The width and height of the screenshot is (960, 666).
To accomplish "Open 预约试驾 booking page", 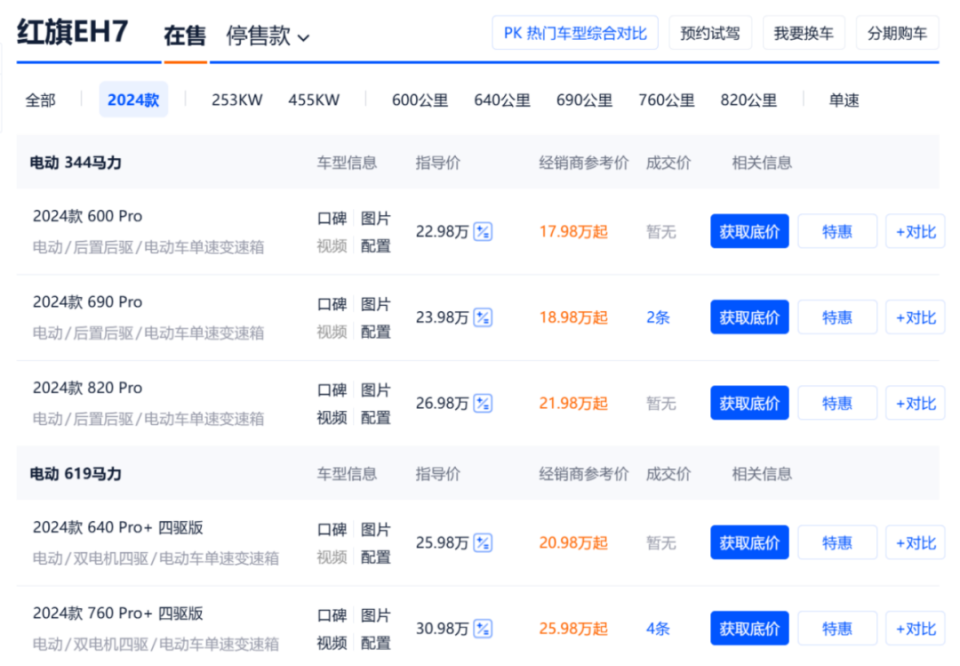I will coord(710,32).
